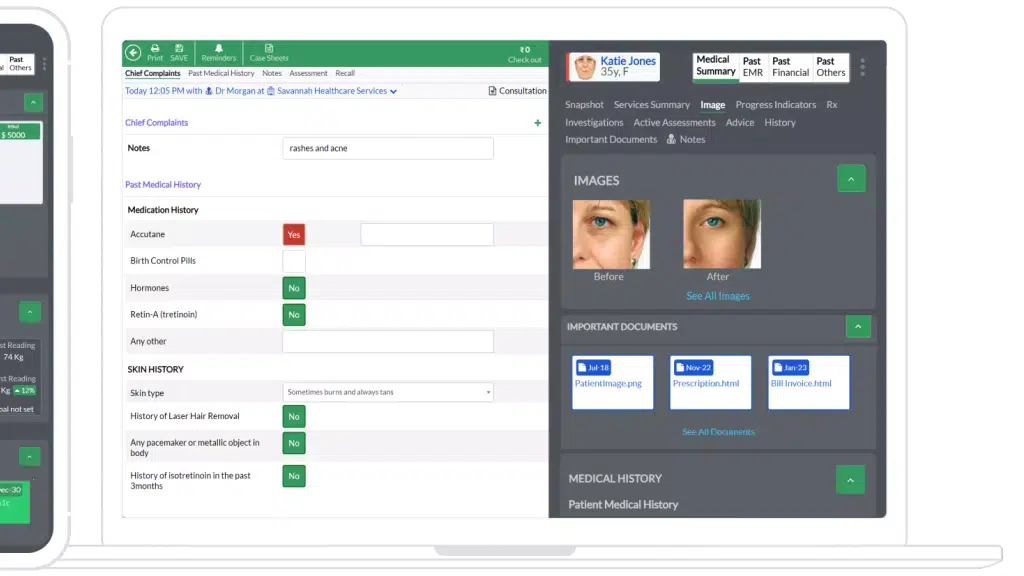Open PatientImage.png document
Image resolution: width=1024 pixels, height=576 pixels.
[613, 383]
